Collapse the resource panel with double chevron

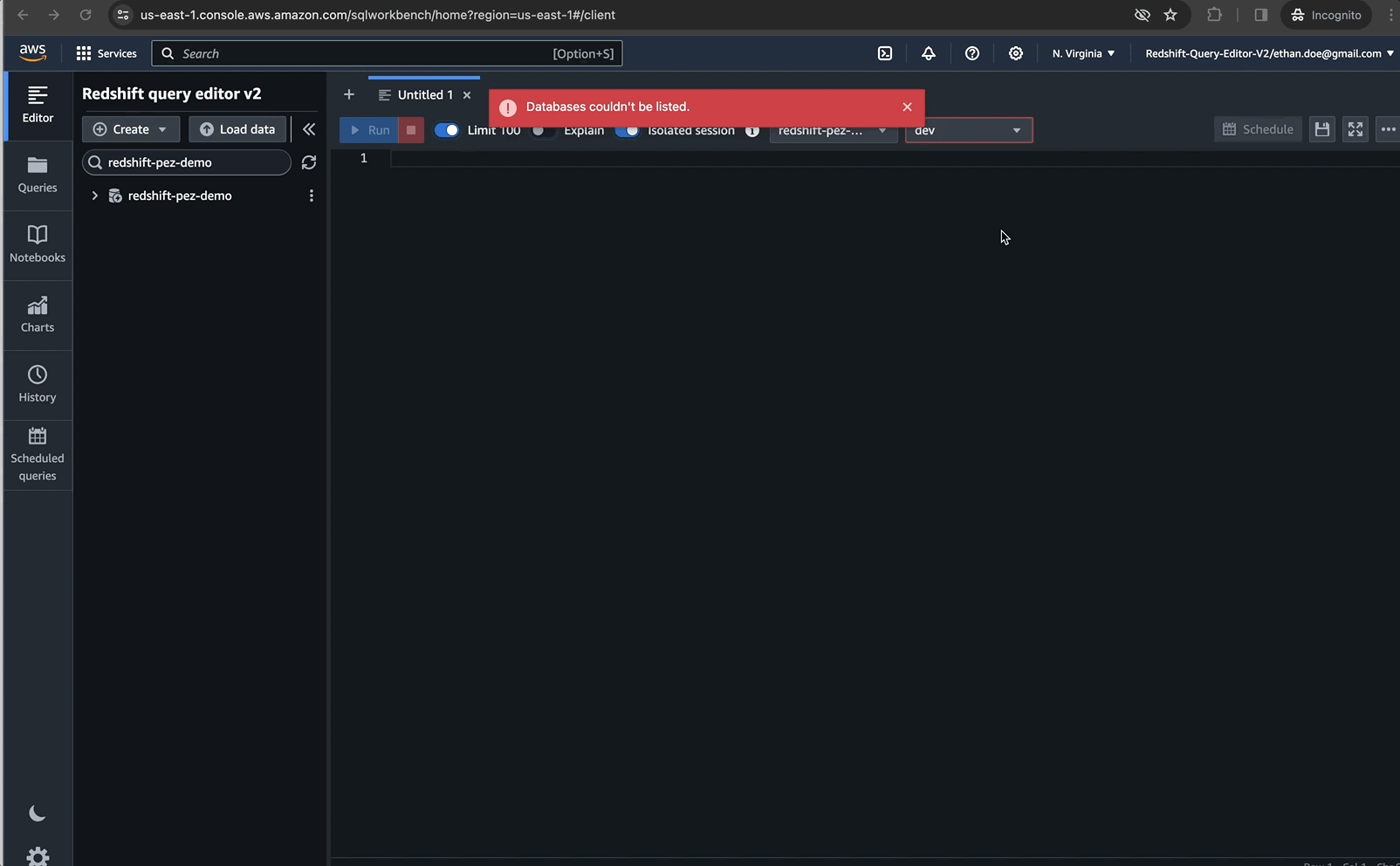point(309,129)
